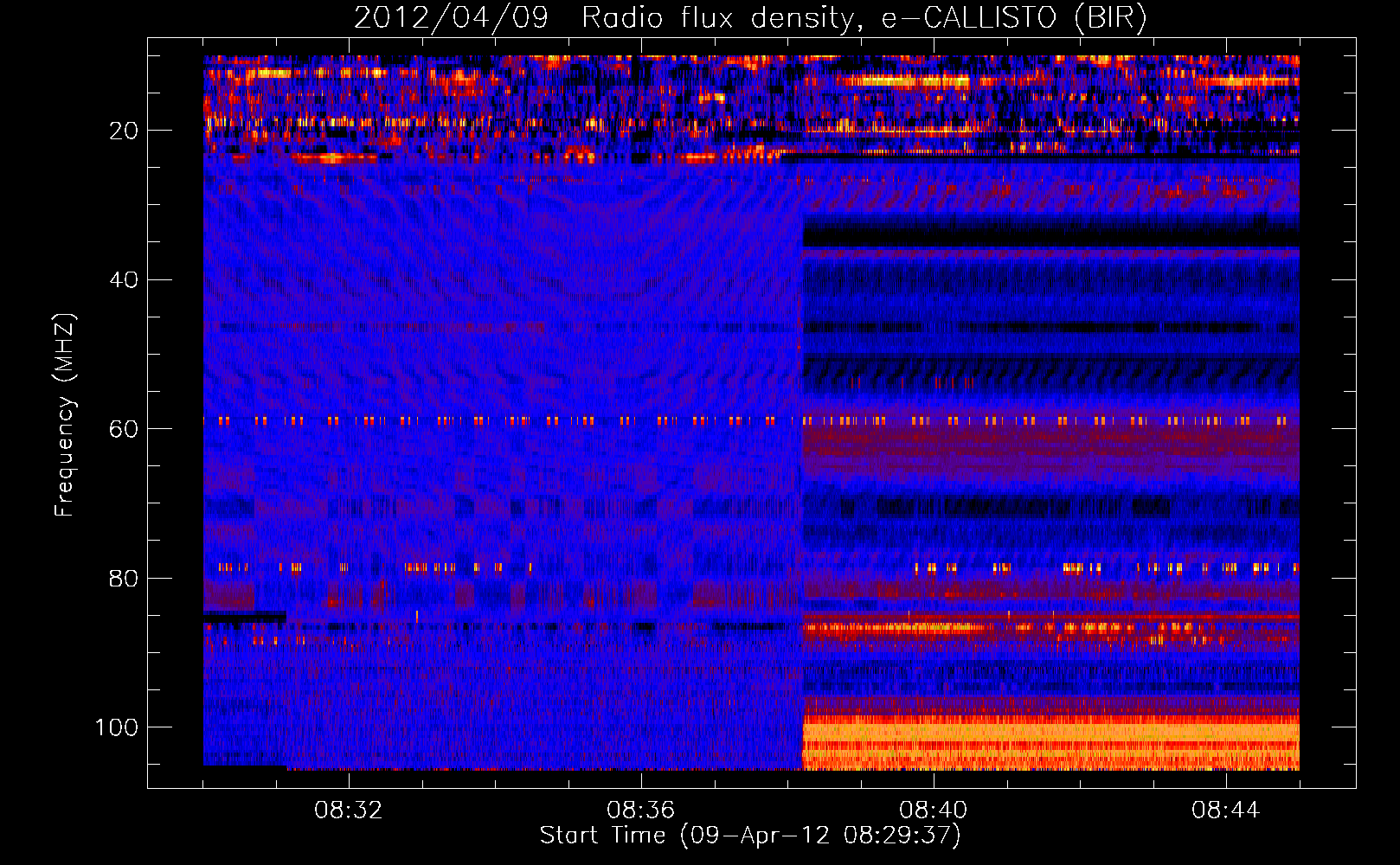Click the '100' frequency tick label
The width and height of the screenshot is (1400, 865).
117,727
